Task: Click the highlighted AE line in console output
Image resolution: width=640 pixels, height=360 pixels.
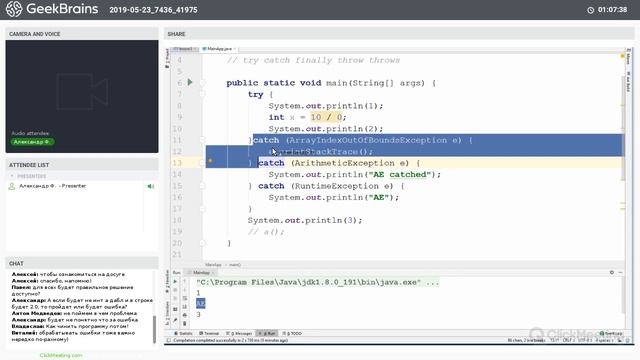Action: coord(200,303)
